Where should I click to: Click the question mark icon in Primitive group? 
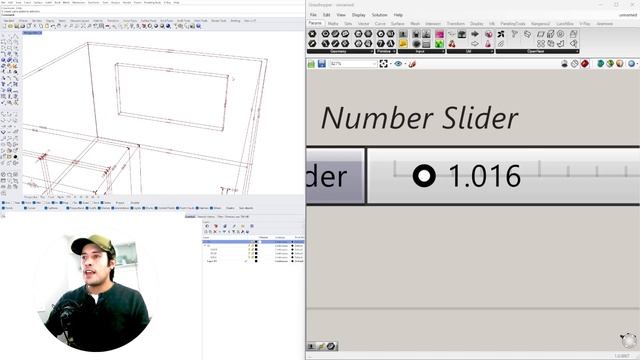coord(380,44)
